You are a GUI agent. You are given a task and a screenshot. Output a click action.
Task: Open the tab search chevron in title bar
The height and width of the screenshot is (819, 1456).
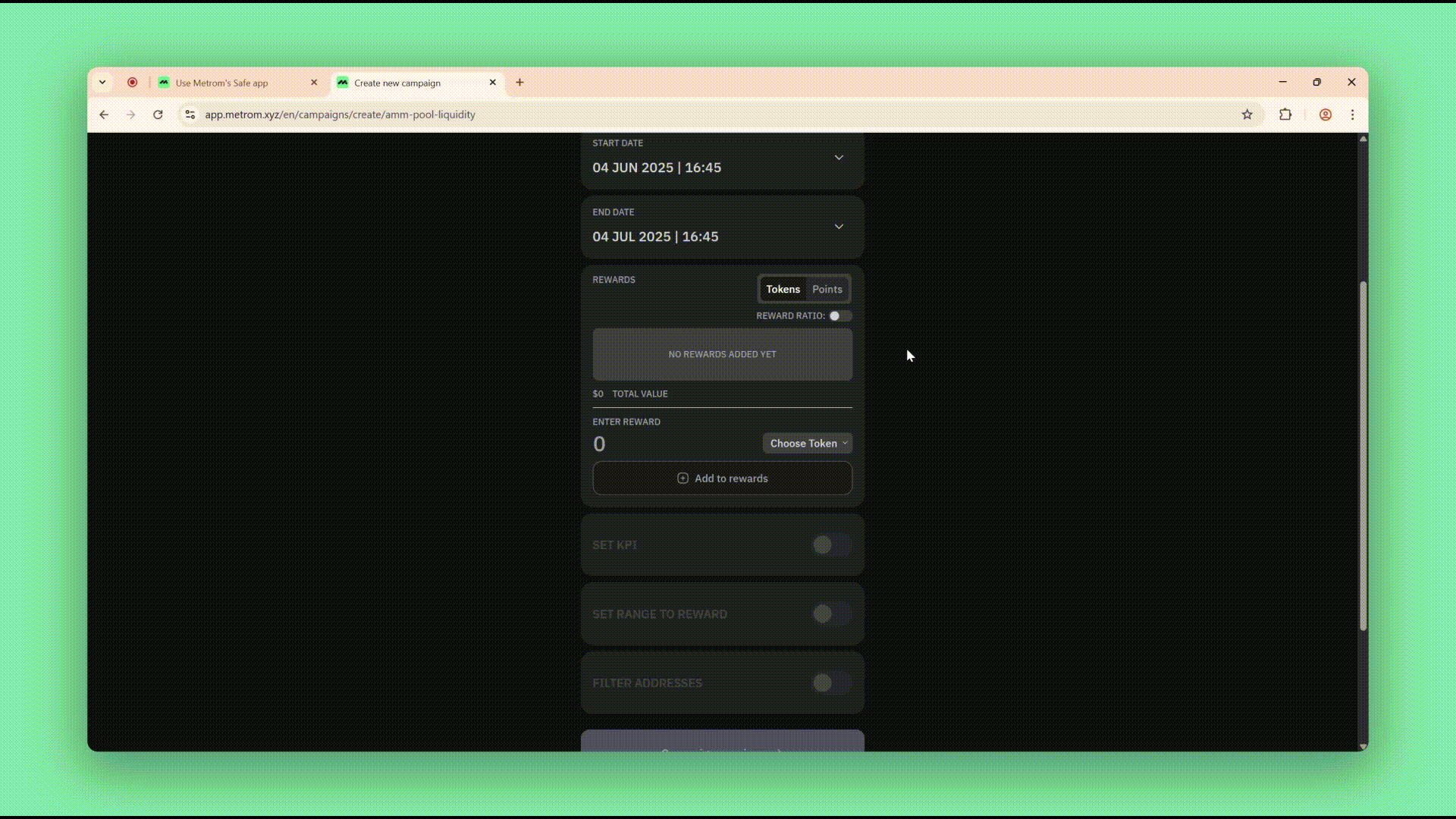pos(102,83)
